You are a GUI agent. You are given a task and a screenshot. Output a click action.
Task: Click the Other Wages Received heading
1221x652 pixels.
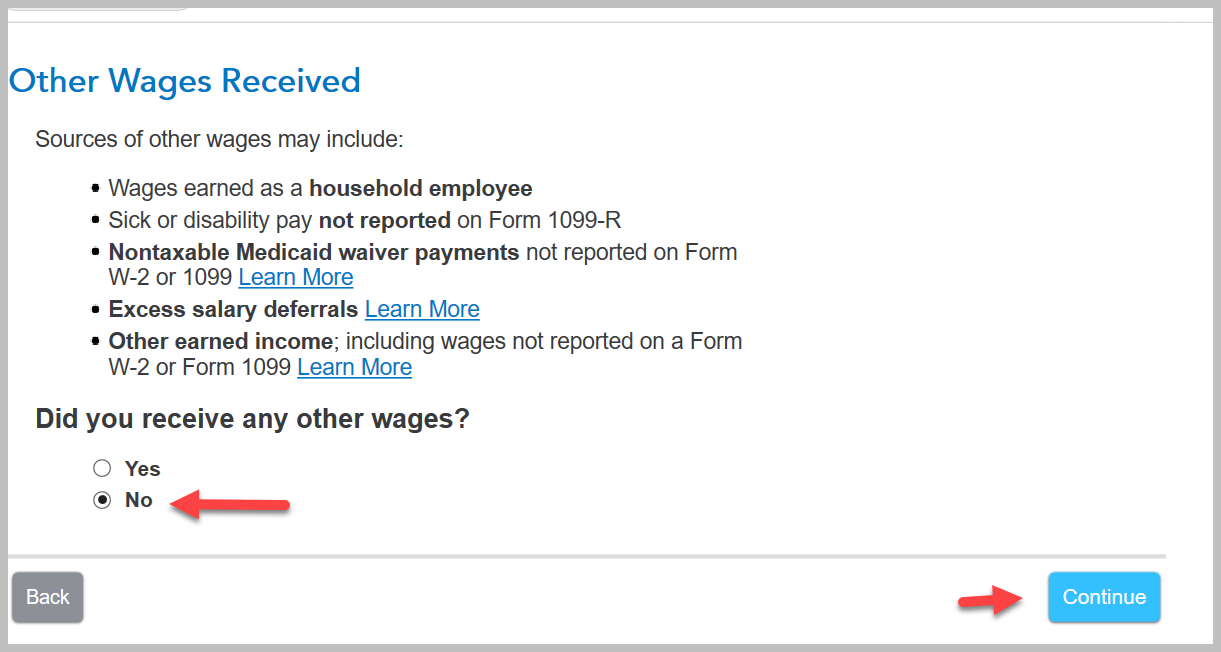coord(185,80)
